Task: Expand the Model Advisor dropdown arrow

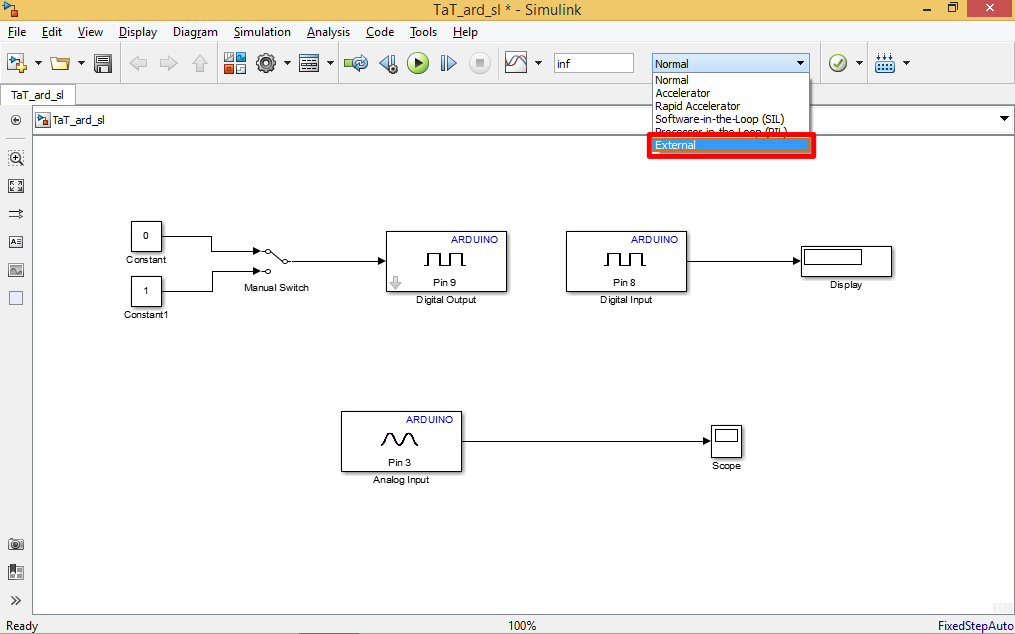Action: (x=860, y=63)
